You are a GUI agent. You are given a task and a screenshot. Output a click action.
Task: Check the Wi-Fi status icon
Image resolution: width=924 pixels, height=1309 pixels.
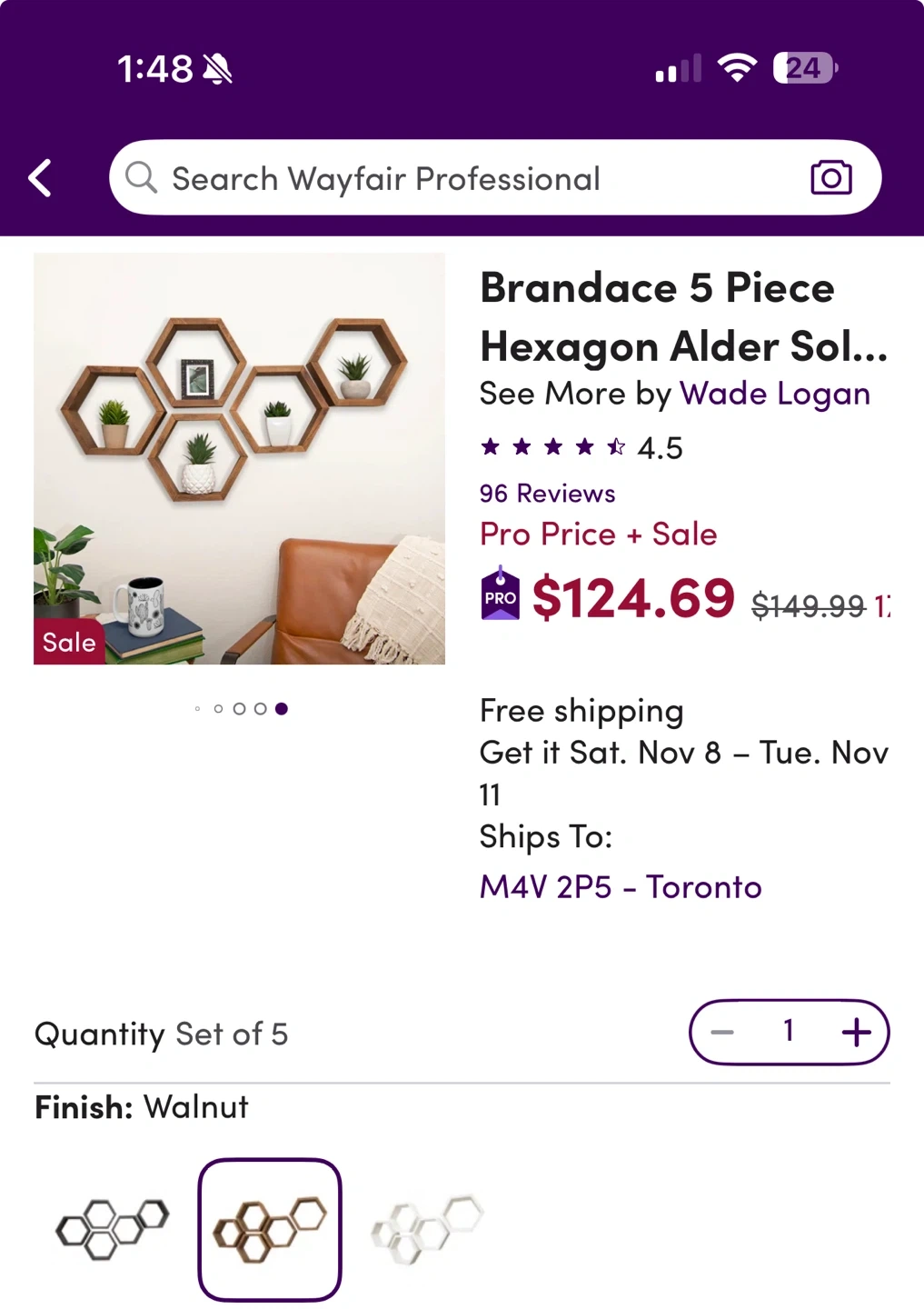(x=737, y=67)
